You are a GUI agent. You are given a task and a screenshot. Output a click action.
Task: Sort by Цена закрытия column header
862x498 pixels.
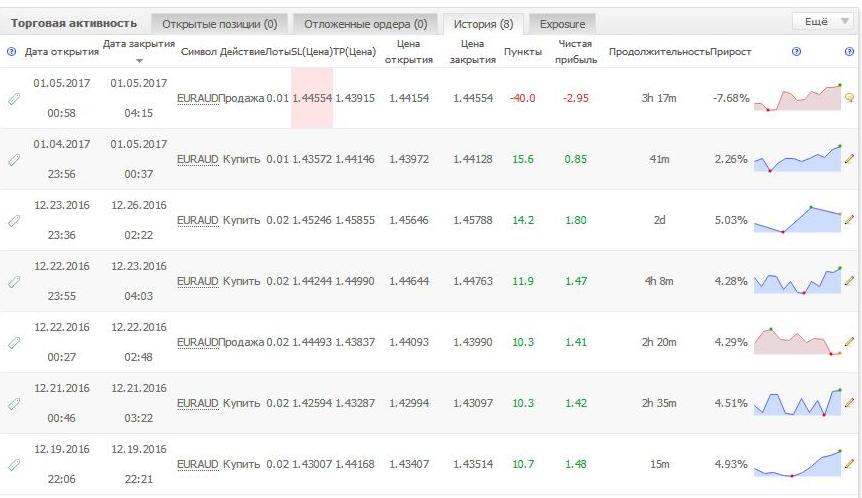(x=473, y=52)
